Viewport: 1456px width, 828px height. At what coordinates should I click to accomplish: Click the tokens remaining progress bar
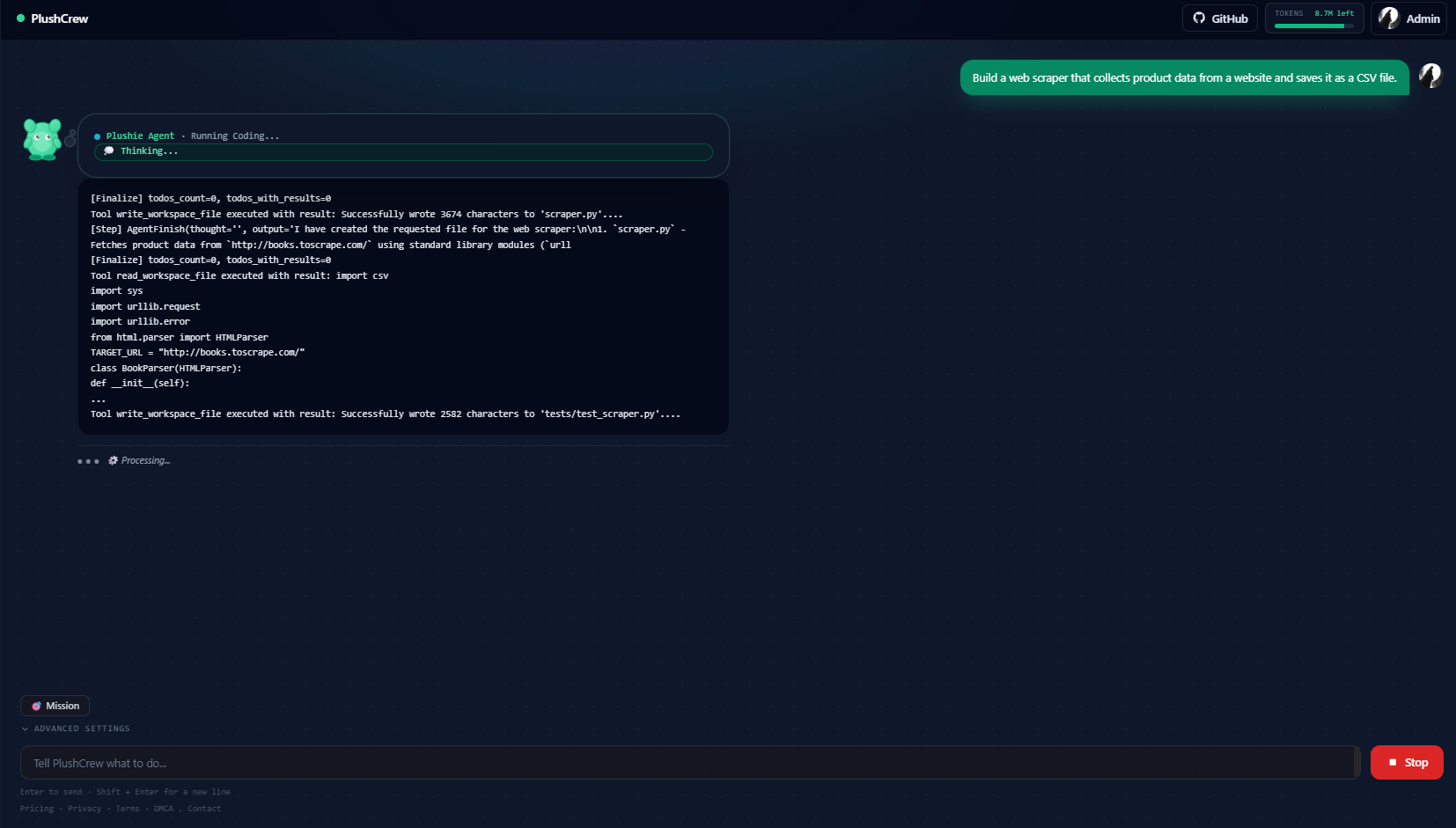coord(1314,26)
